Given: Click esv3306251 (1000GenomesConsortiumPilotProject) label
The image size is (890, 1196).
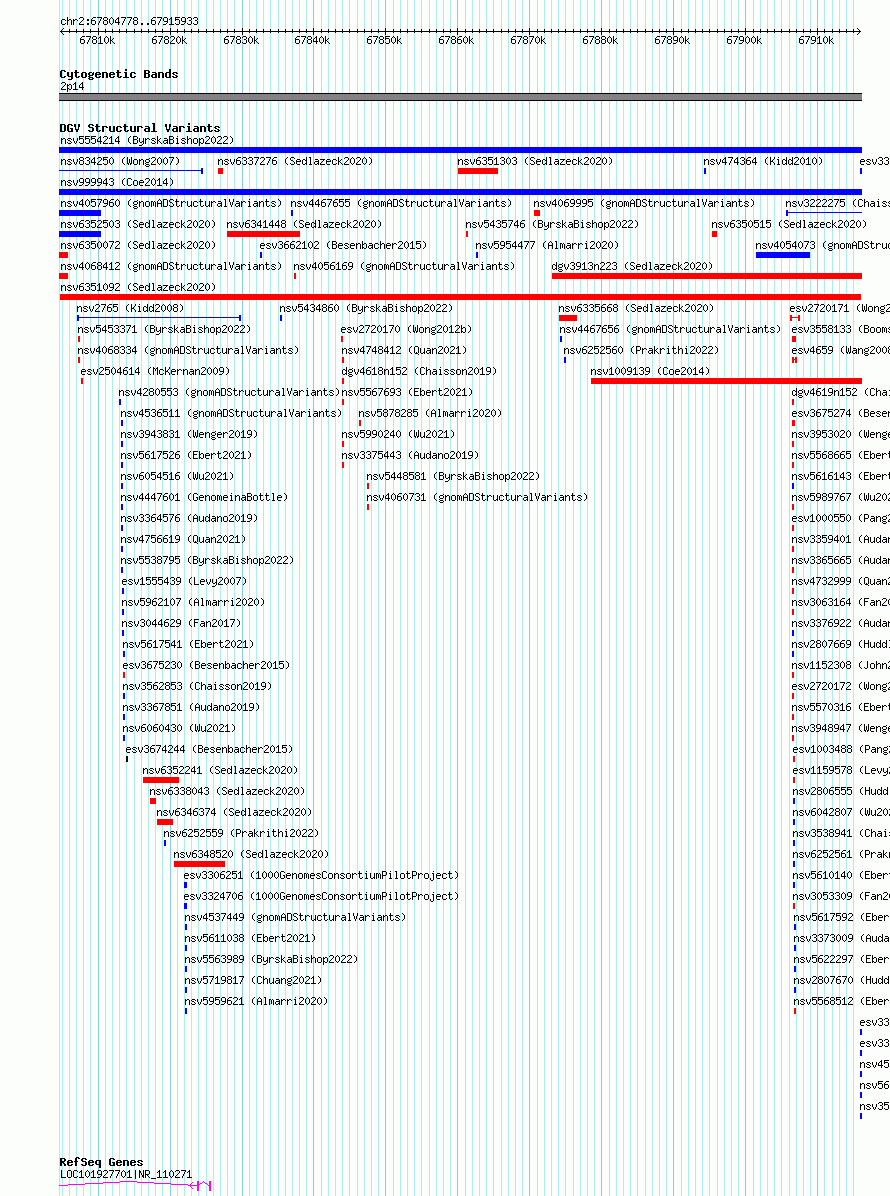Looking at the screenshot, I should coord(321,875).
